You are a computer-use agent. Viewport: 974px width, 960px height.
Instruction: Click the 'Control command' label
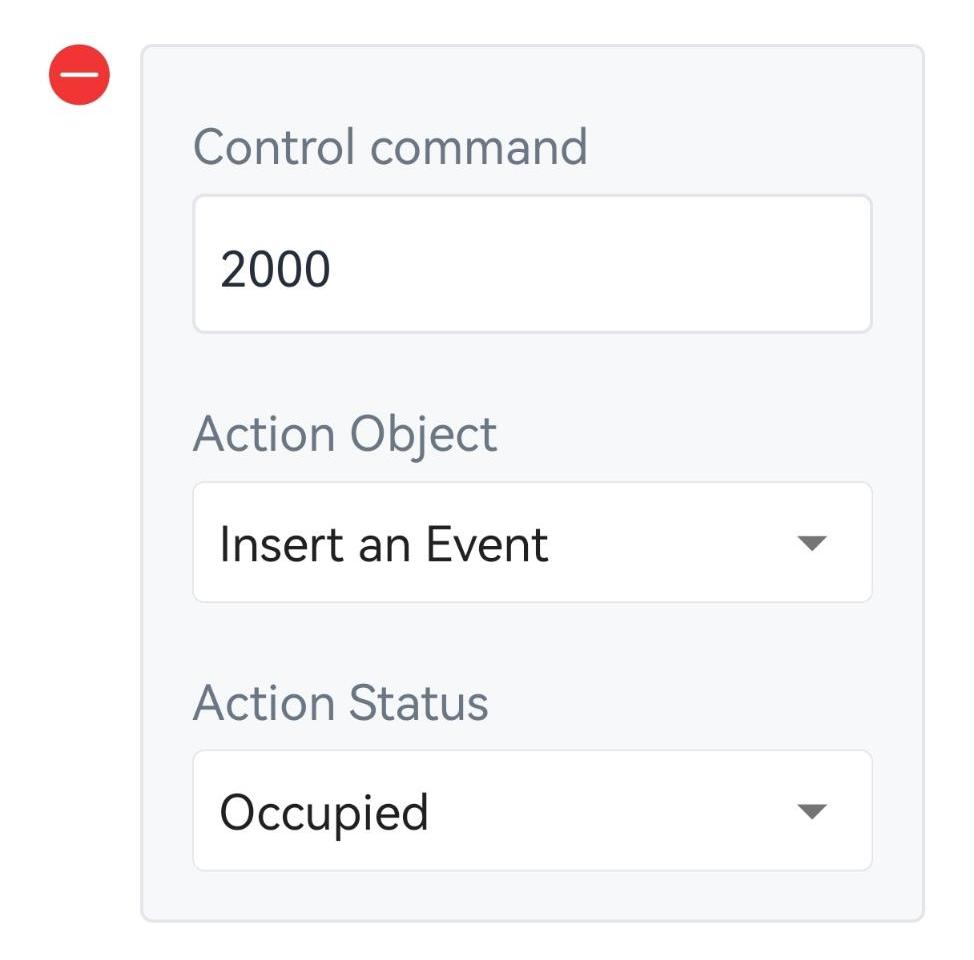[390, 147]
